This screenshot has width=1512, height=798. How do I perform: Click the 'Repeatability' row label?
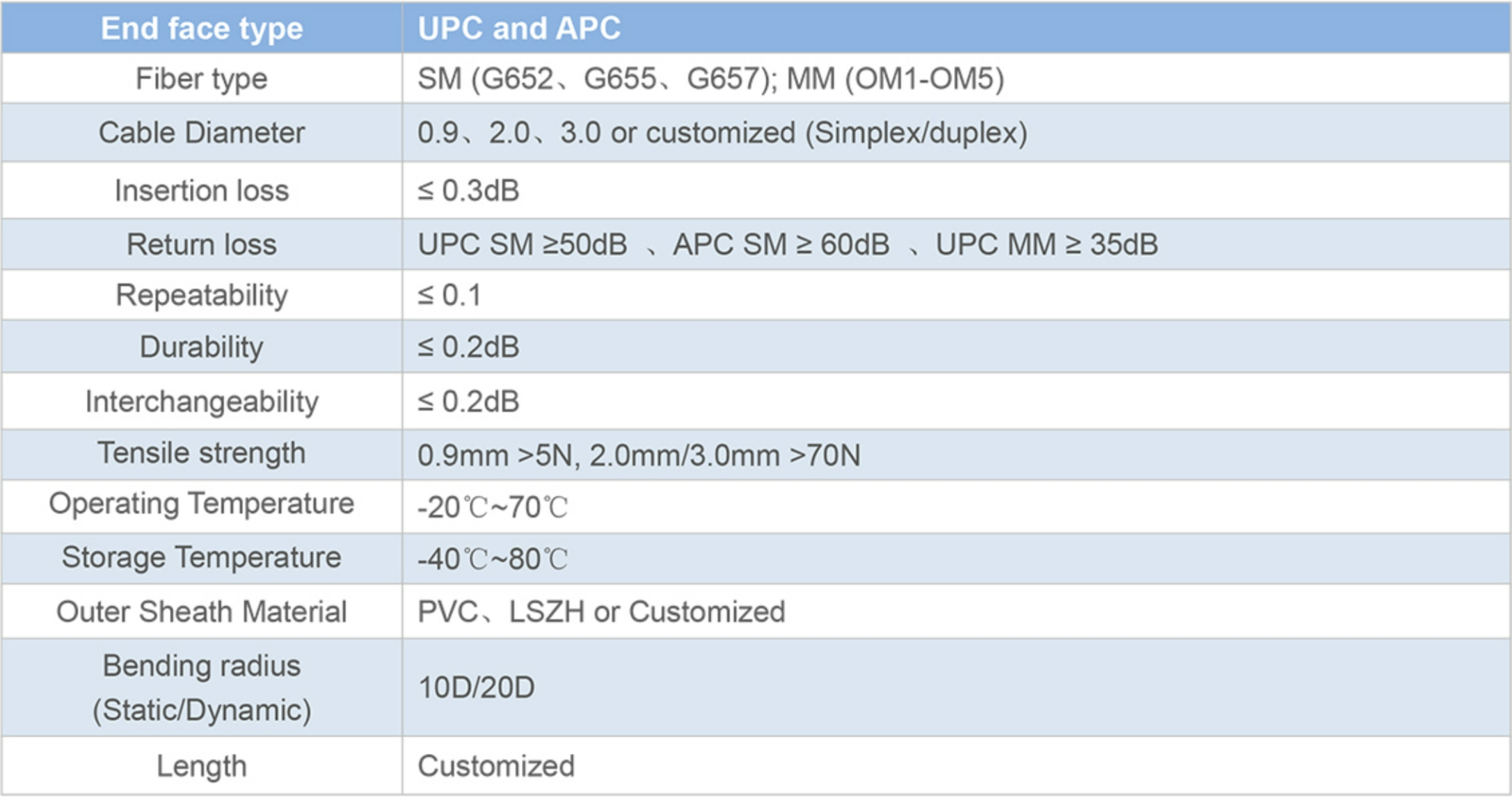[x=202, y=295]
